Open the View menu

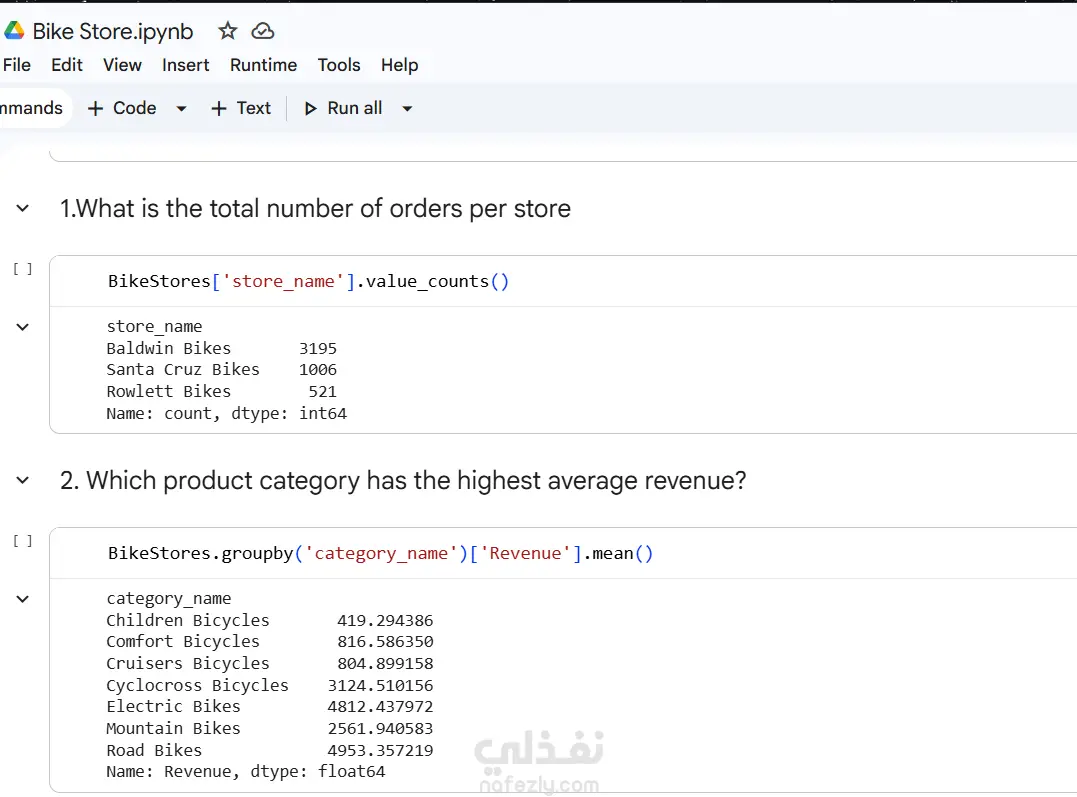pyautogui.click(x=122, y=65)
